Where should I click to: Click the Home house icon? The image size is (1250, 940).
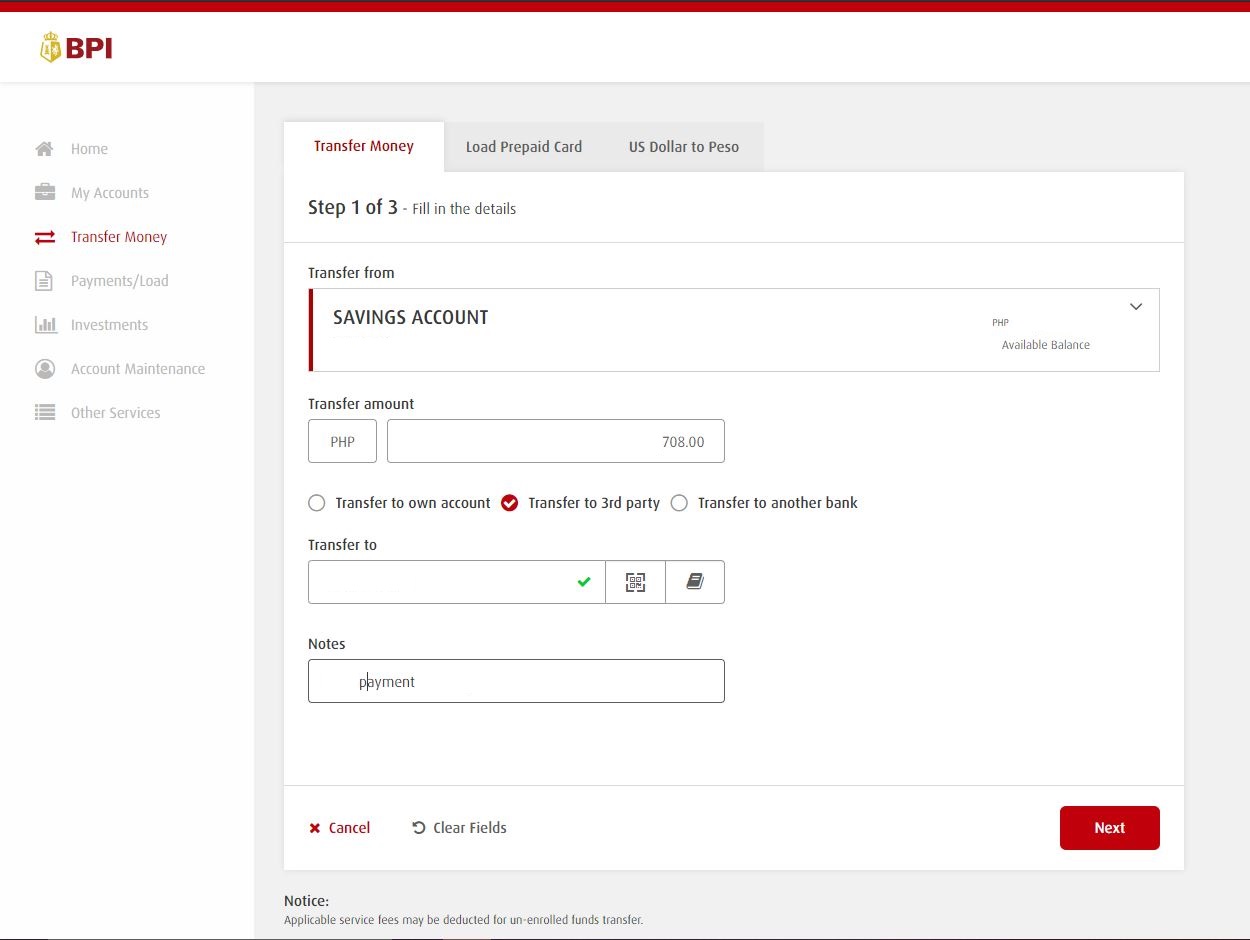click(x=45, y=149)
